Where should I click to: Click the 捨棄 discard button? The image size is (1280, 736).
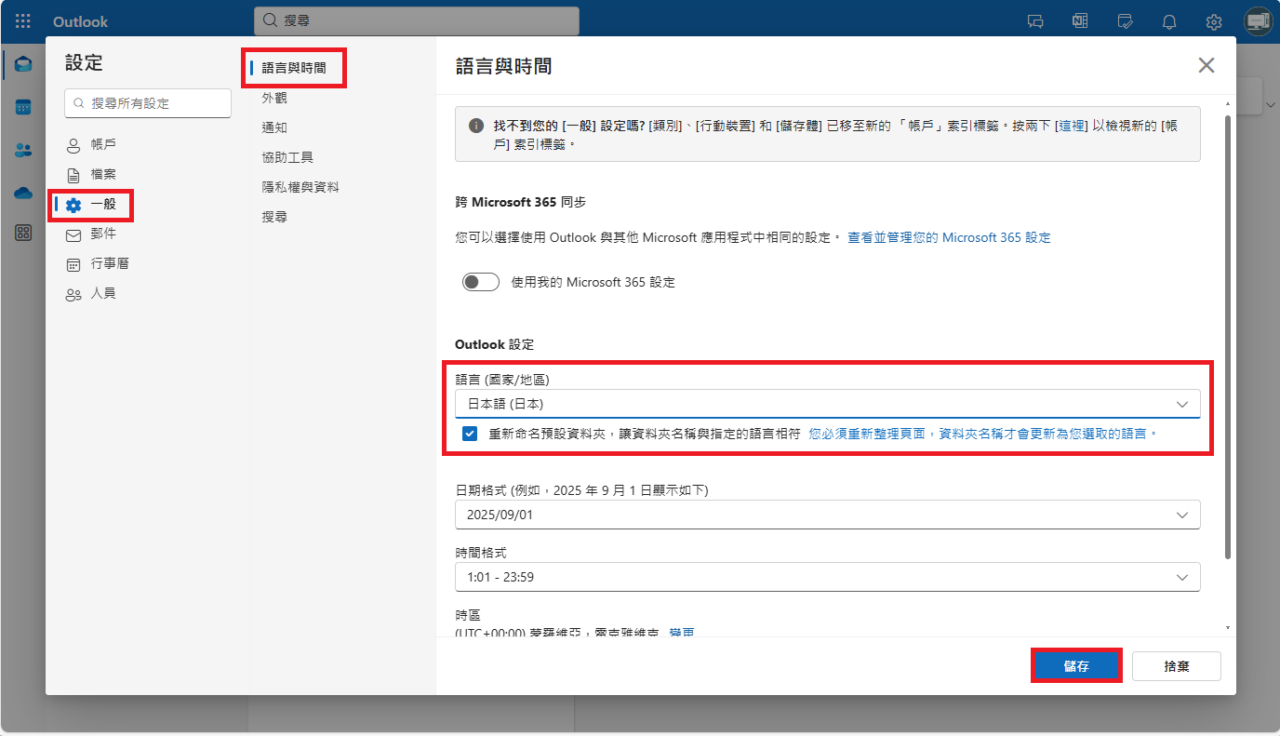click(x=1177, y=666)
